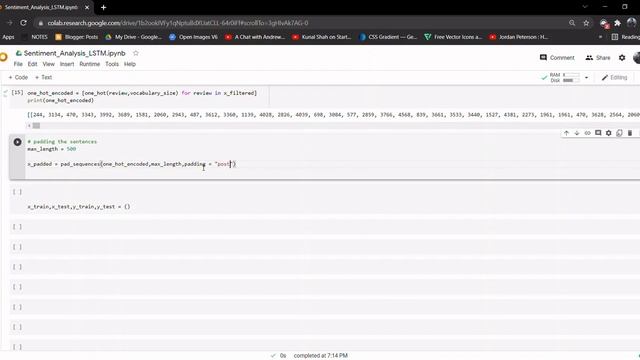Click the '# padding the sentences' comment
Screen dimensions: 640x360
coord(62,142)
